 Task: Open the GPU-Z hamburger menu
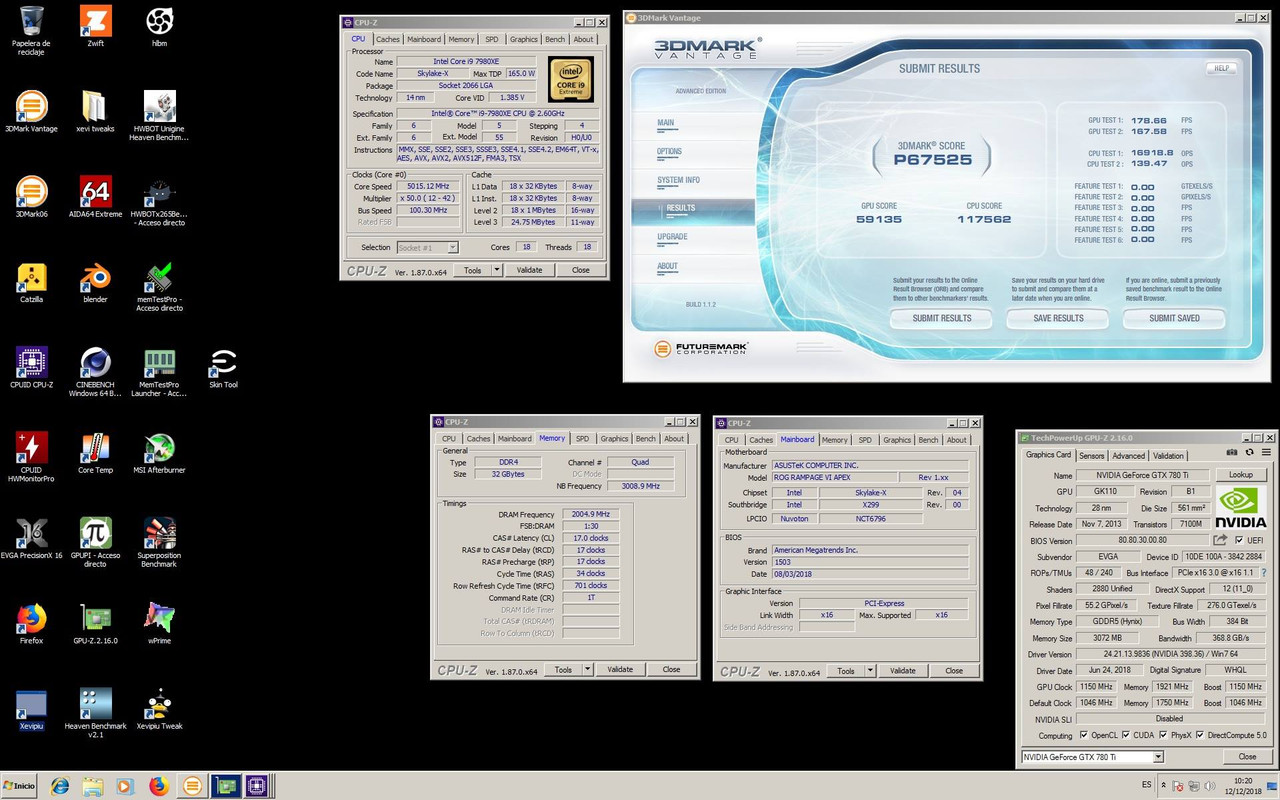pos(1267,454)
